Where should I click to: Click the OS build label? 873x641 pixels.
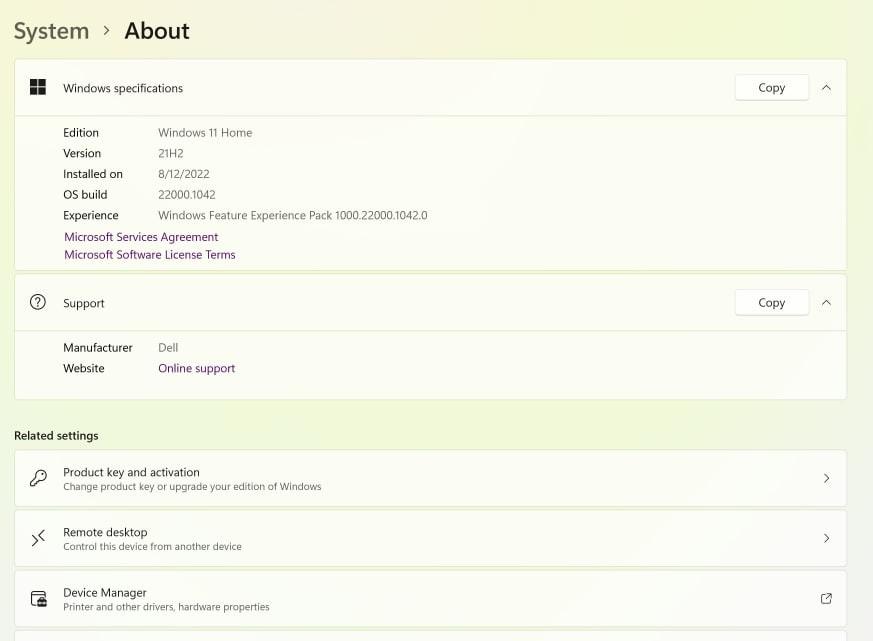(x=85, y=194)
